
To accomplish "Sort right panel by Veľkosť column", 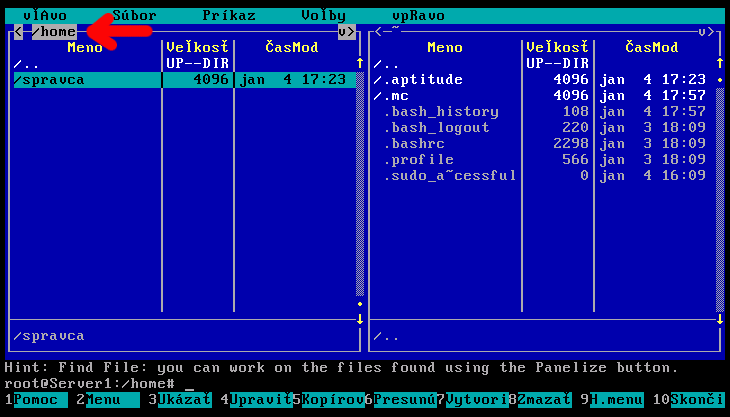I will [x=558, y=47].
